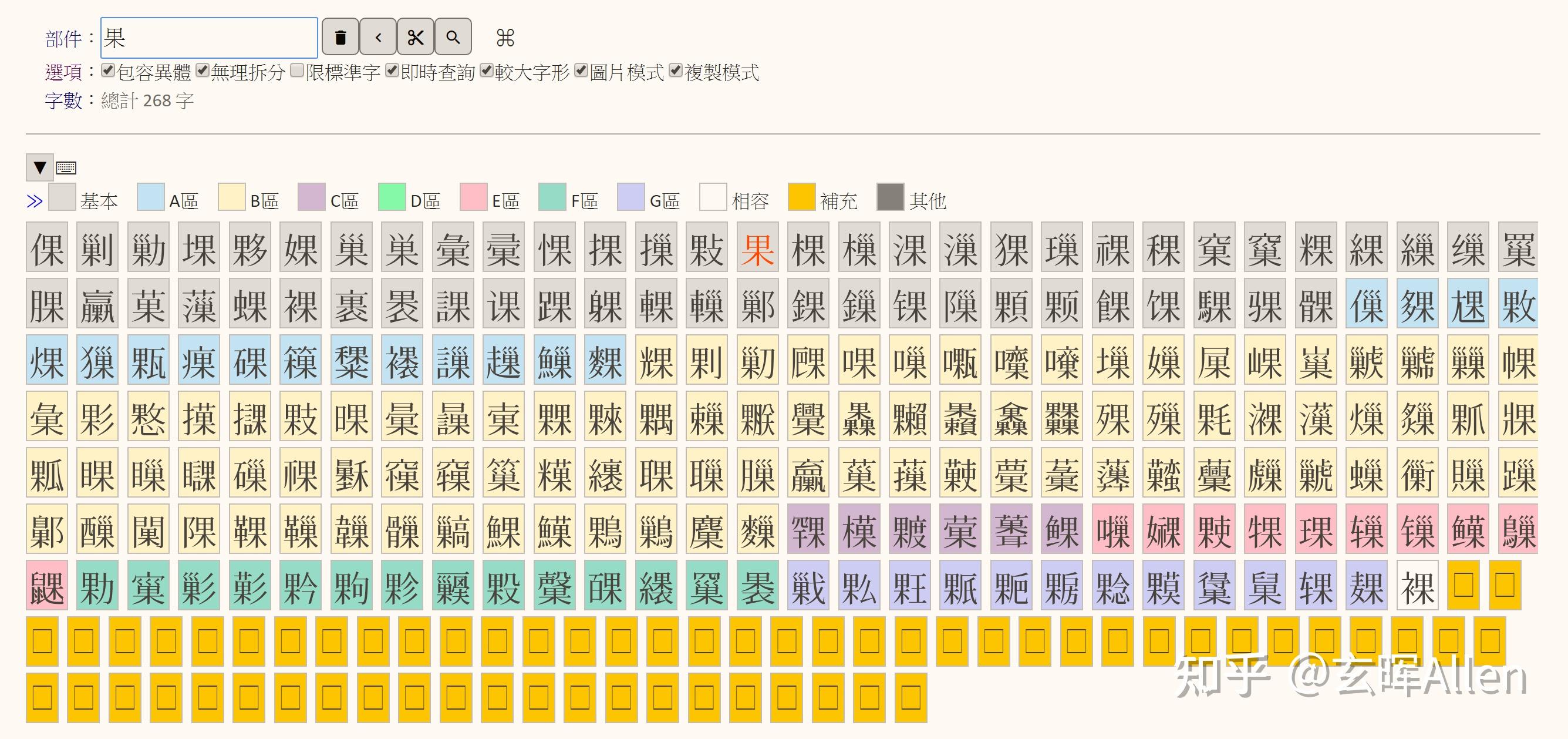Toggle 較大字形 checkbox
The height and width of the screenshot is (739, 1568).
(486, 70)
